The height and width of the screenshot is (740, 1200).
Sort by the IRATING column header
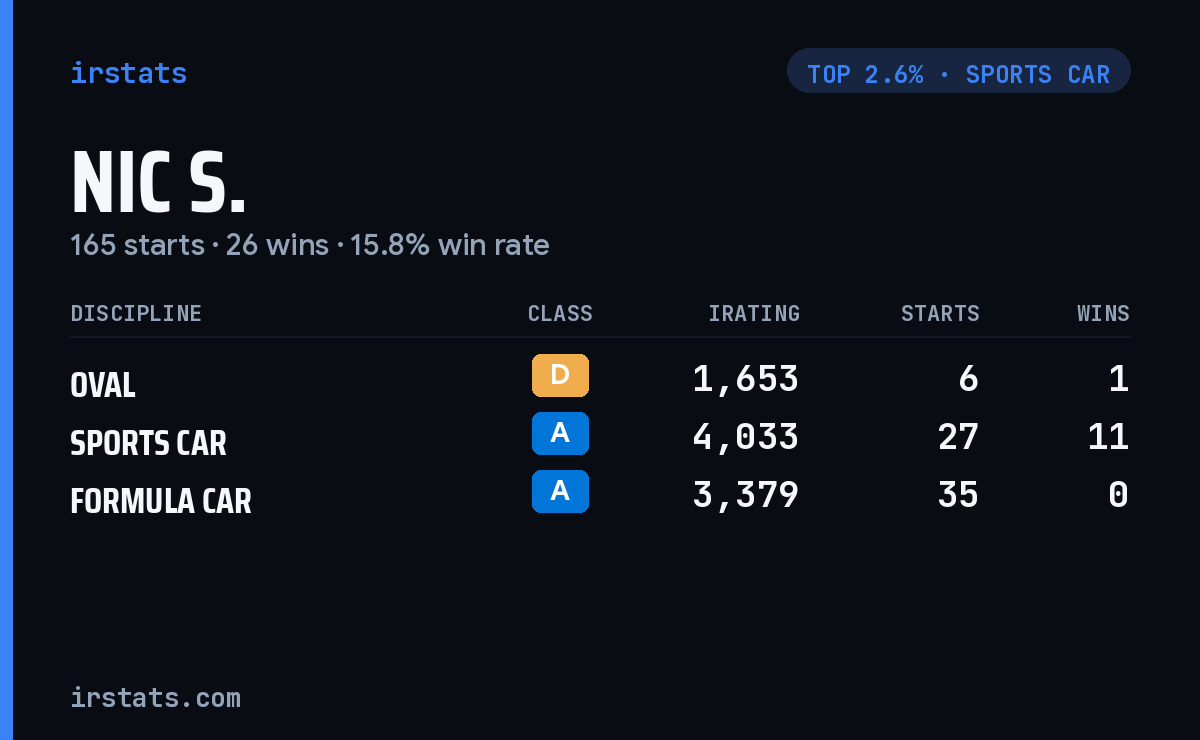(754, 313)
